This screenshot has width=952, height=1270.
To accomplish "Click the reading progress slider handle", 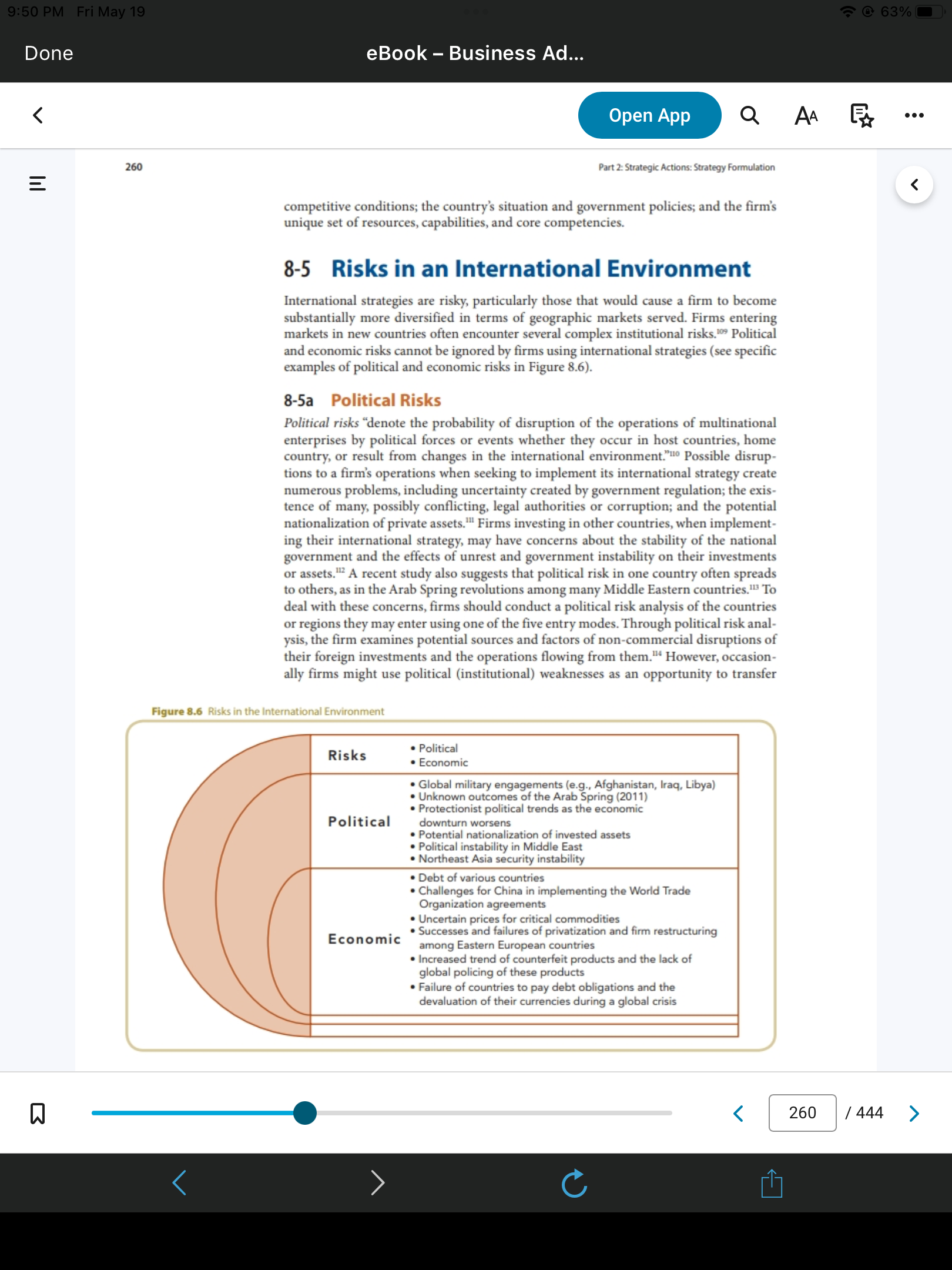I will pos(305,1113).
